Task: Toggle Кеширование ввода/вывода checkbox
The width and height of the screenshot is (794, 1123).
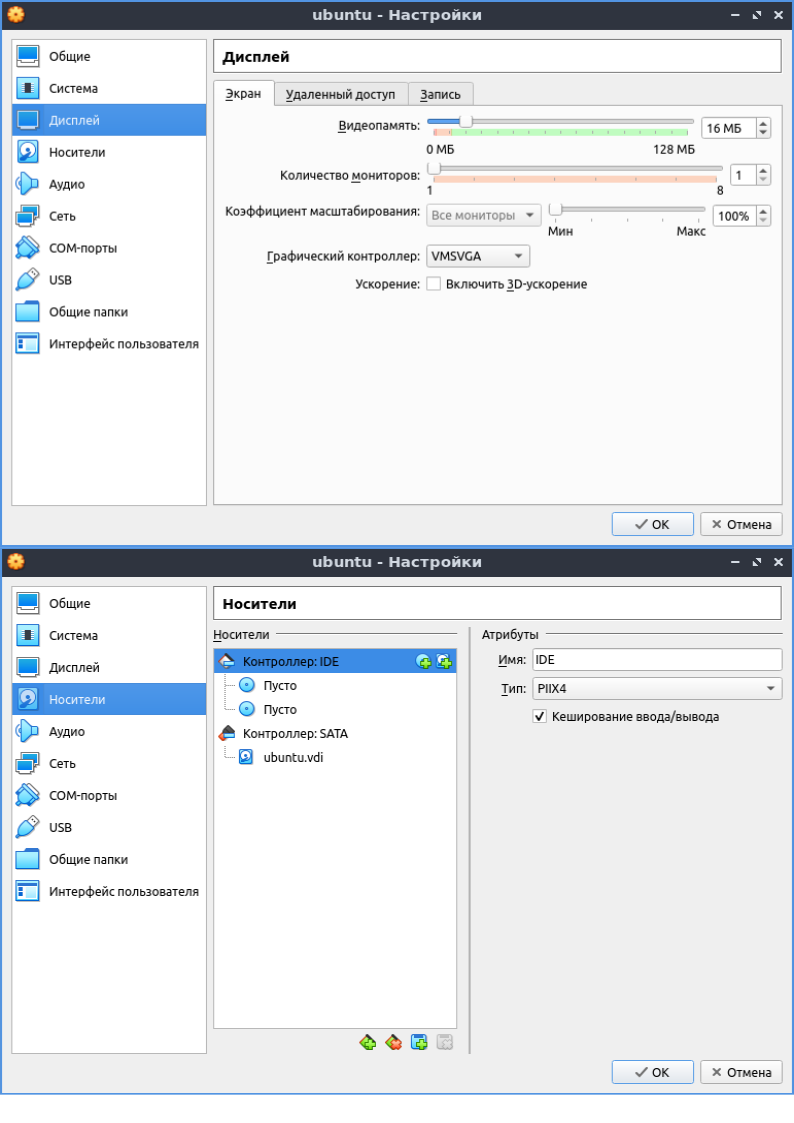Action: pos(540,716)
